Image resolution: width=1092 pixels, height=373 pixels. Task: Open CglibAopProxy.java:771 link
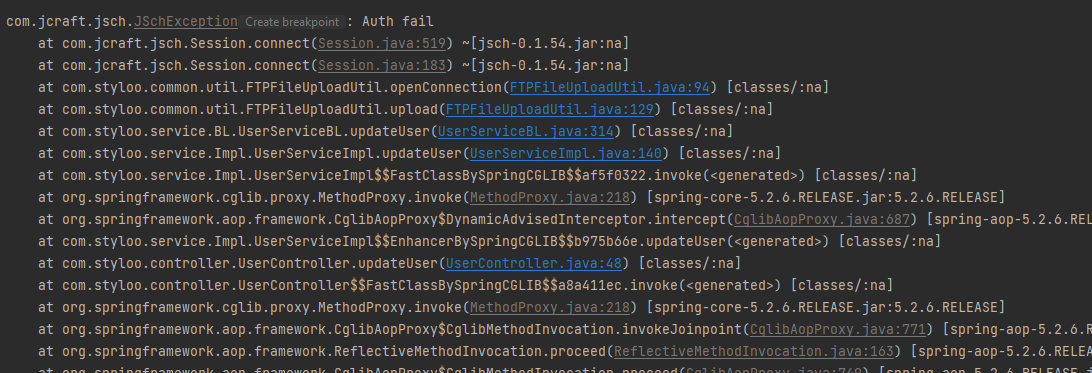click(x=838, y=329)
